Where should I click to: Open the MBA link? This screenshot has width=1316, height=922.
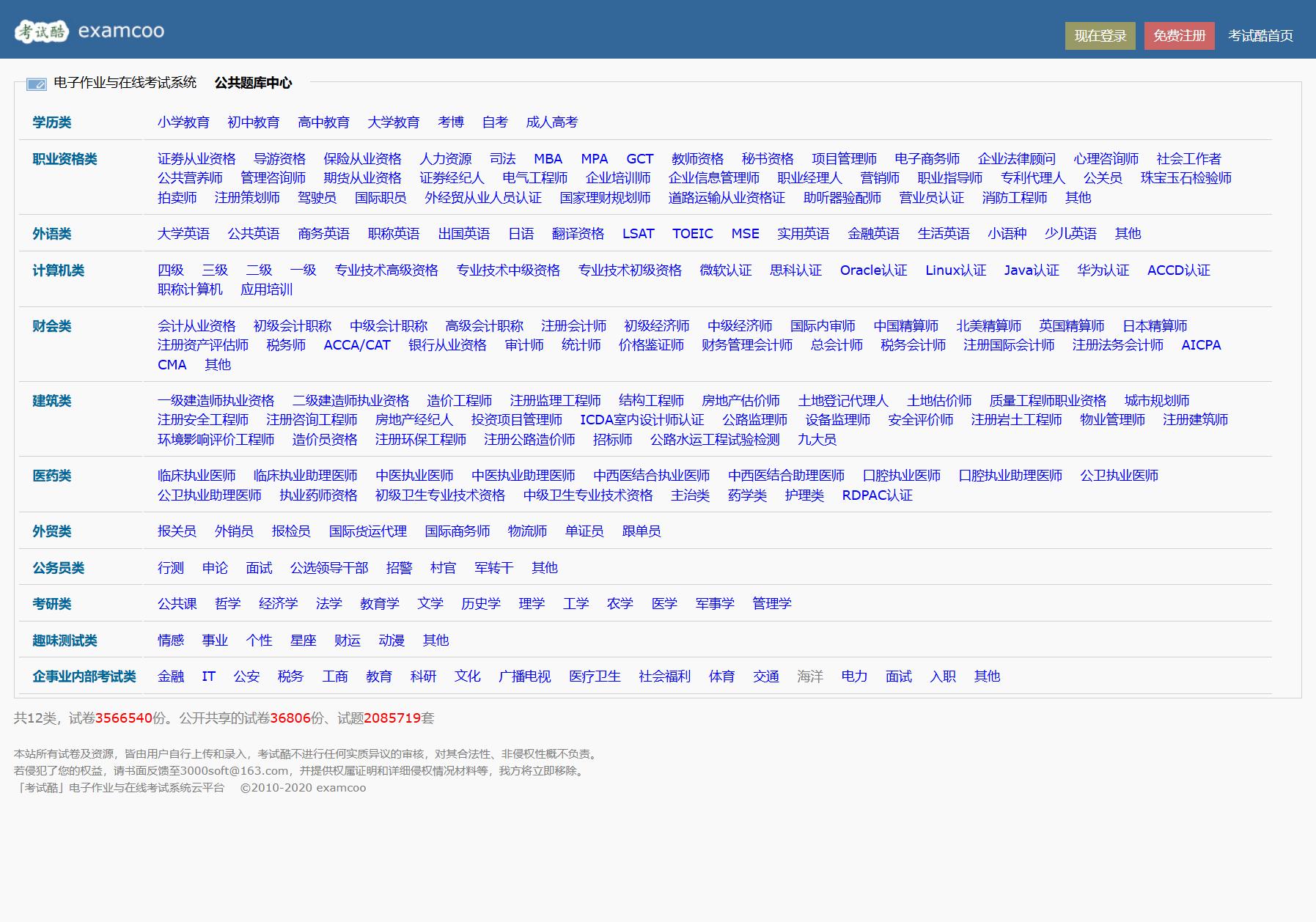pos(548,159)
